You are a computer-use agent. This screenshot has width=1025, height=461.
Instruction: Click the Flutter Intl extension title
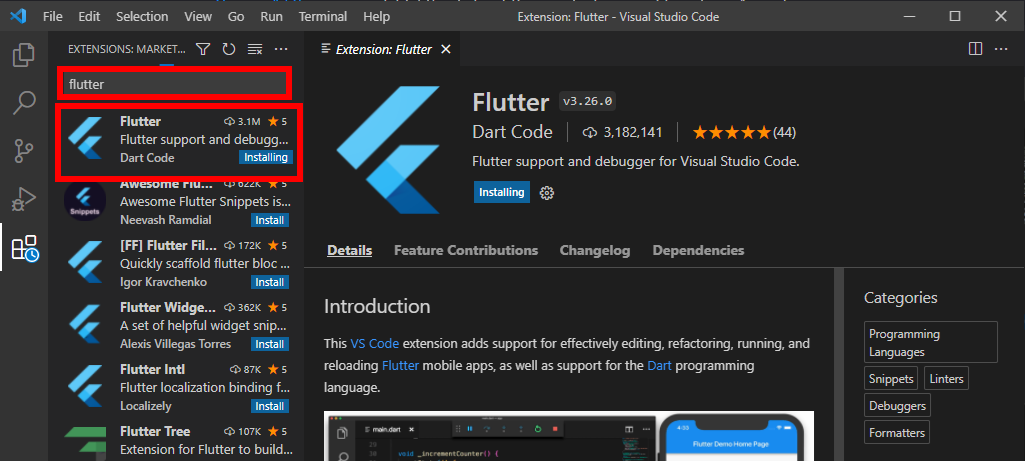click(x=152, y=369)
